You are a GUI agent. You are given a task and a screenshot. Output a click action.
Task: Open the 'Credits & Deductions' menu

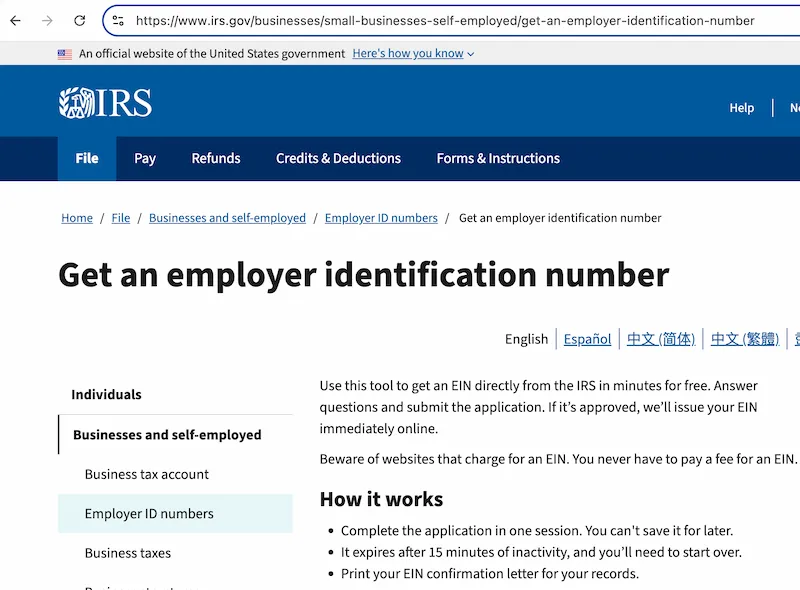point(337,158)
